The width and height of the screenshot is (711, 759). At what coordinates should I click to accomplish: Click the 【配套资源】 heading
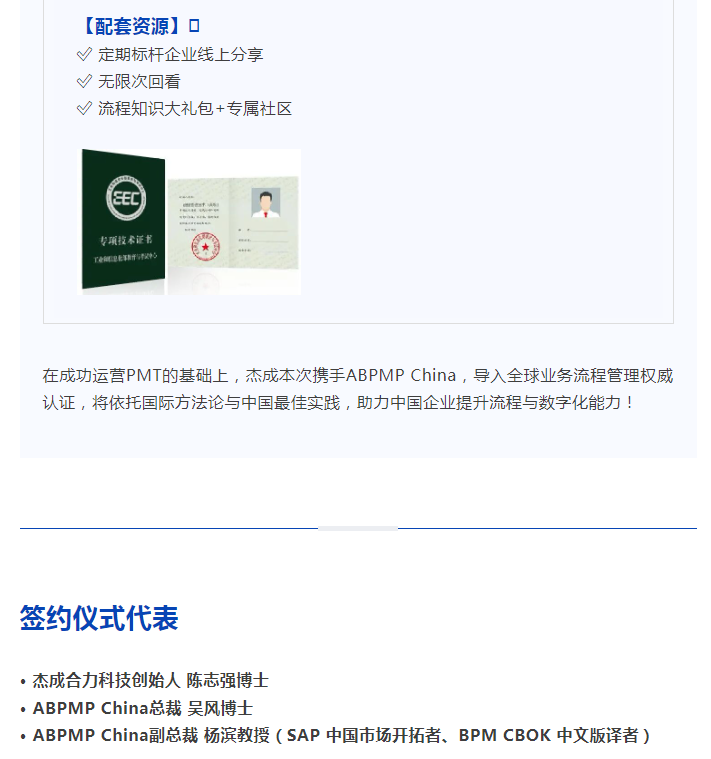[x=132, y=26]
